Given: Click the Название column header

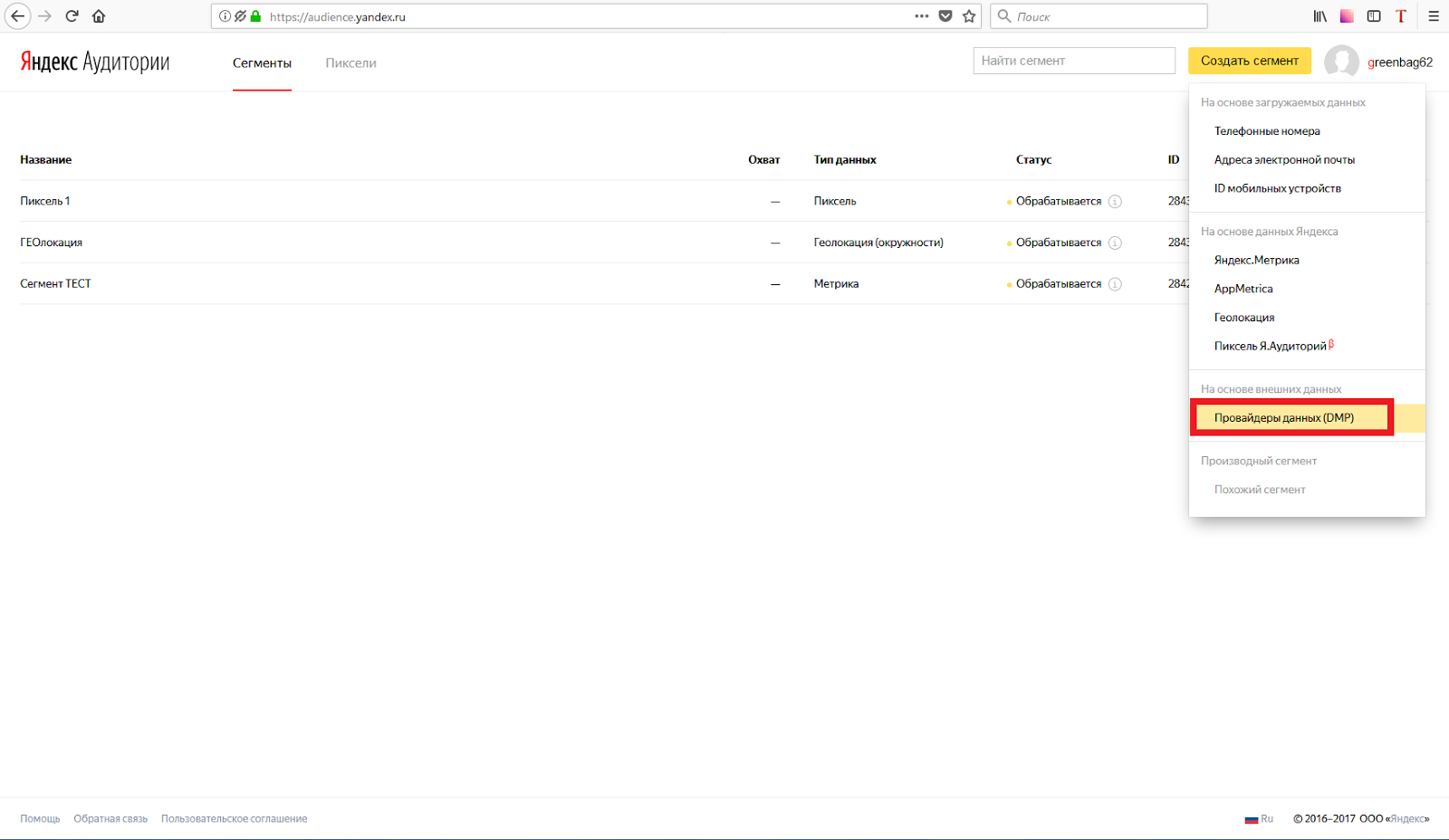Looking at the screenshot, I should [x=46, y=160].
